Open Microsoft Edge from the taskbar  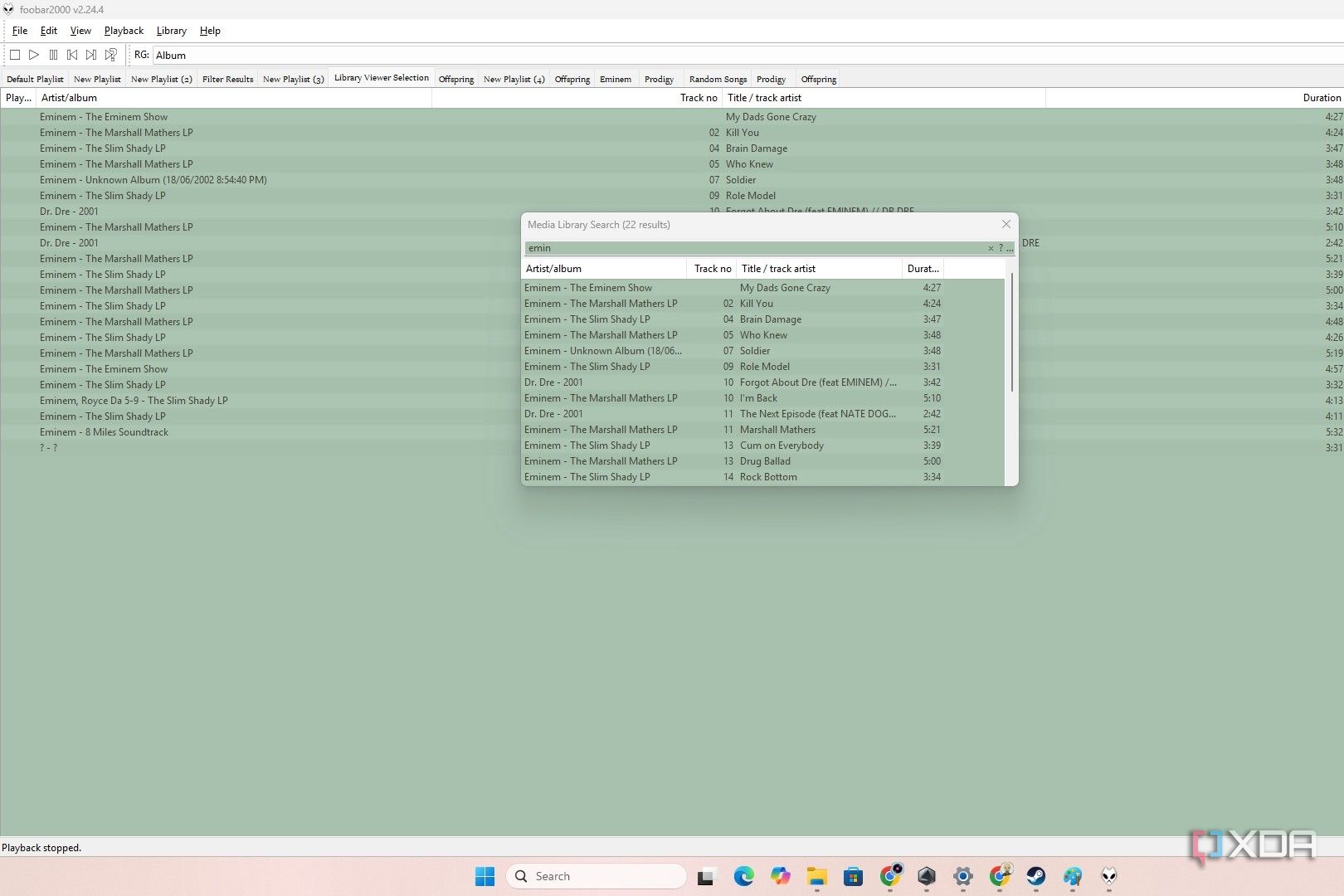click(743, 876)
